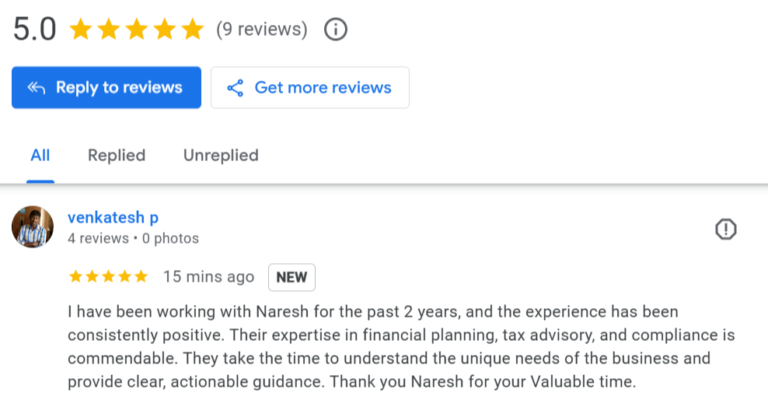
Task: Click the first star in venkatesh p's review
Action: (75, 276)
